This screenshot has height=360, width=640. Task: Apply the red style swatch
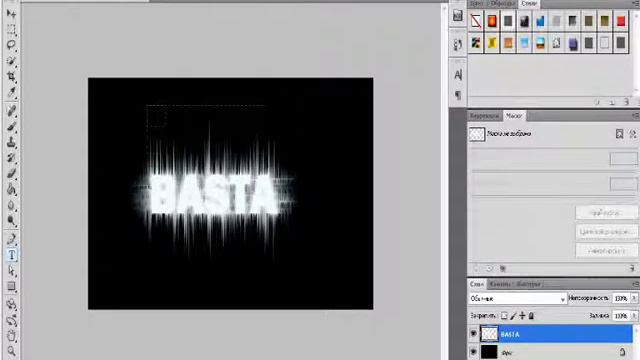[x=620, y=21]
